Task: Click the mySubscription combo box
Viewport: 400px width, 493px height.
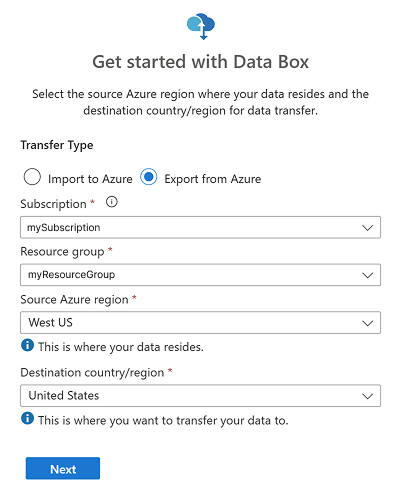Action: (200, 227)
